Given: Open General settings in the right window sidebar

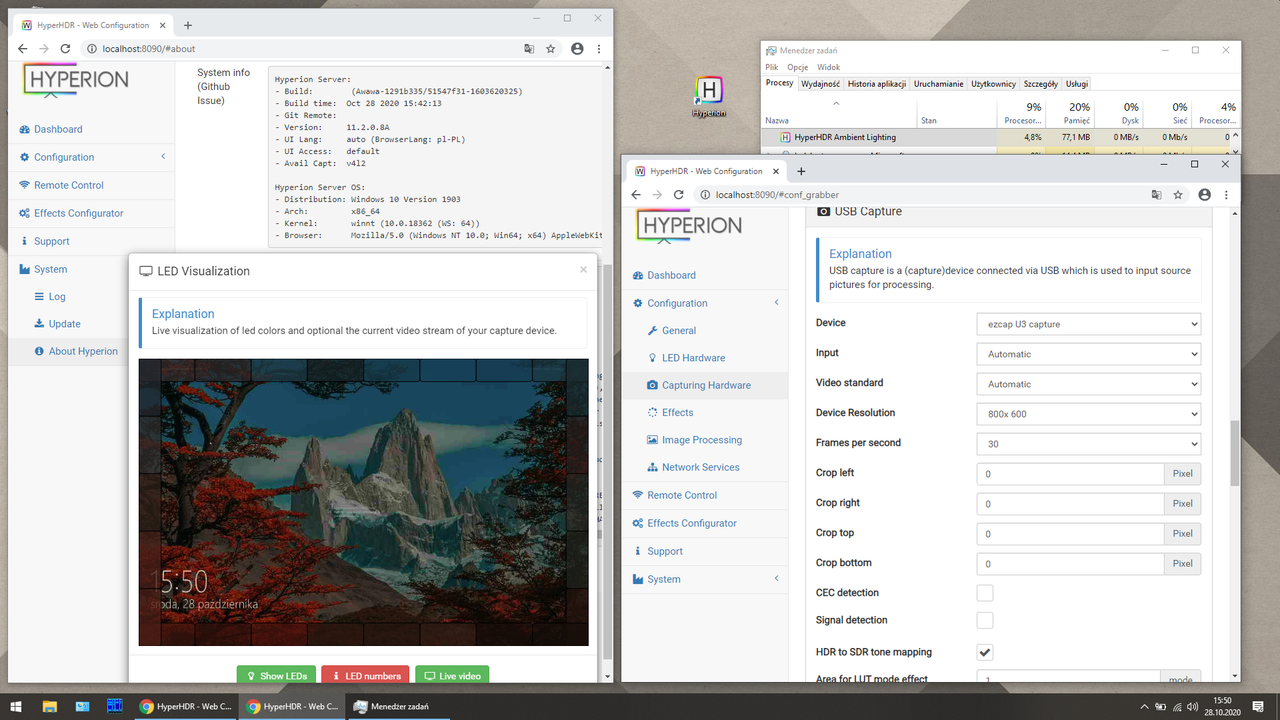Looking at the screenshot, I should pos(679,330).
